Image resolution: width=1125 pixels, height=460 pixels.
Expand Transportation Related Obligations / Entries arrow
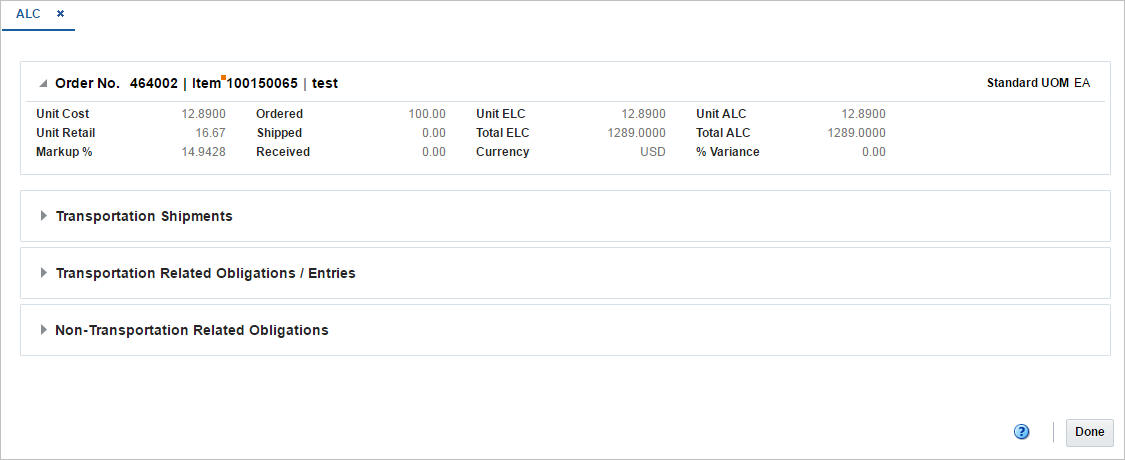44,273
